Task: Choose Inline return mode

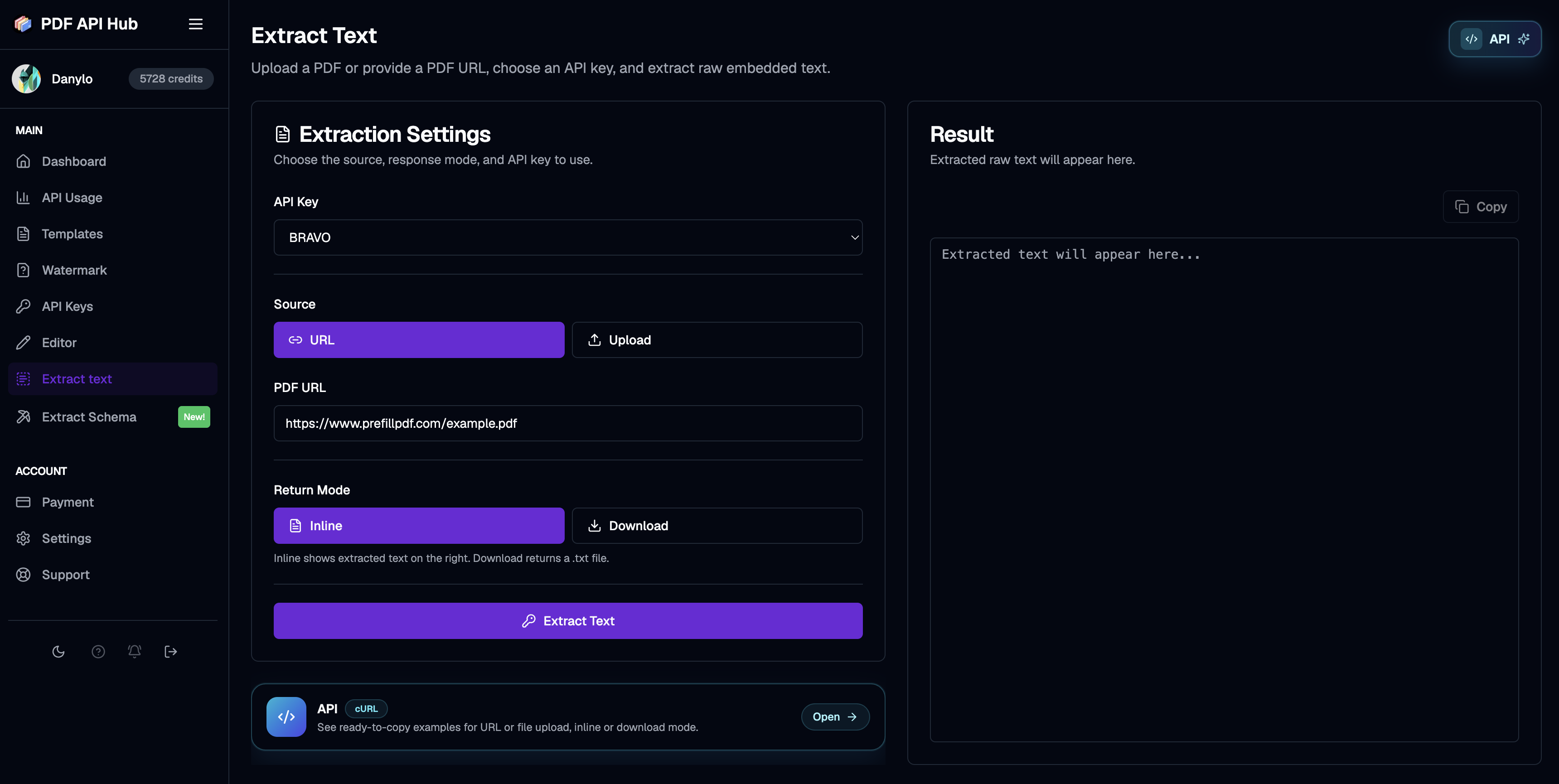Action: [x=419, y=526]
